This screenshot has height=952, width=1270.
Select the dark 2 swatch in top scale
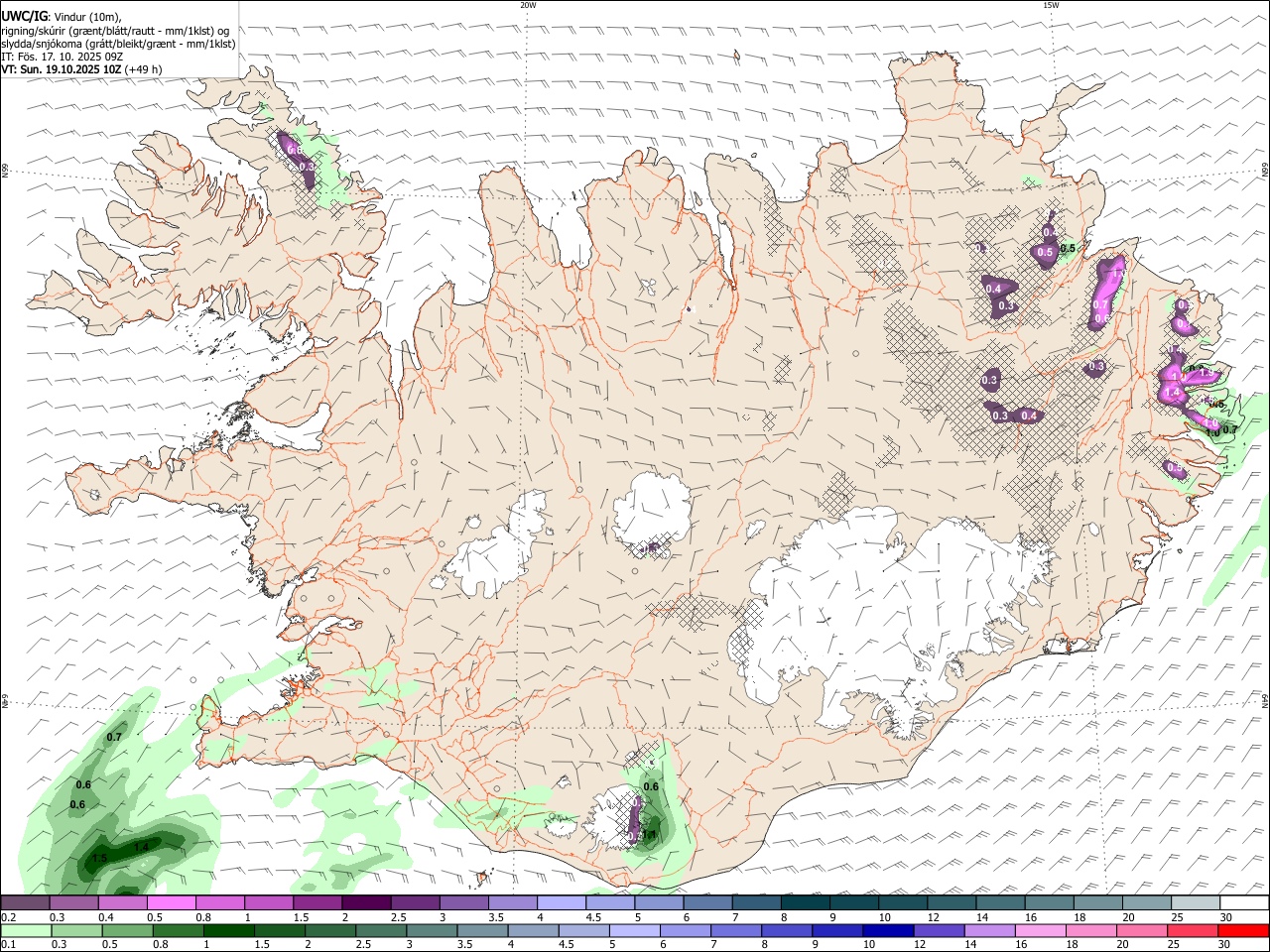pyautogui.click(x=366, y=903)
